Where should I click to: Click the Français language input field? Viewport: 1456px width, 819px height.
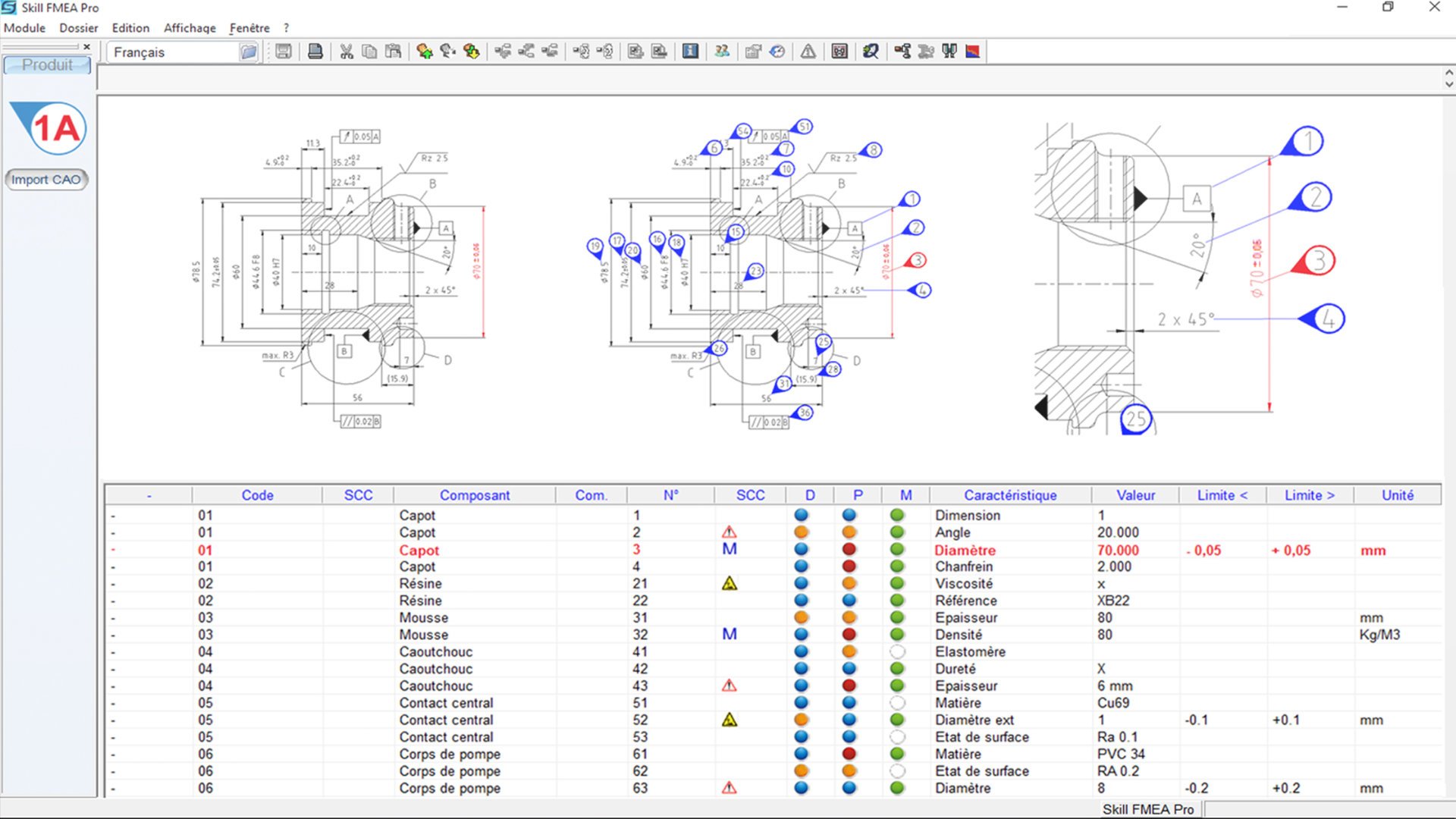point(174,52)
